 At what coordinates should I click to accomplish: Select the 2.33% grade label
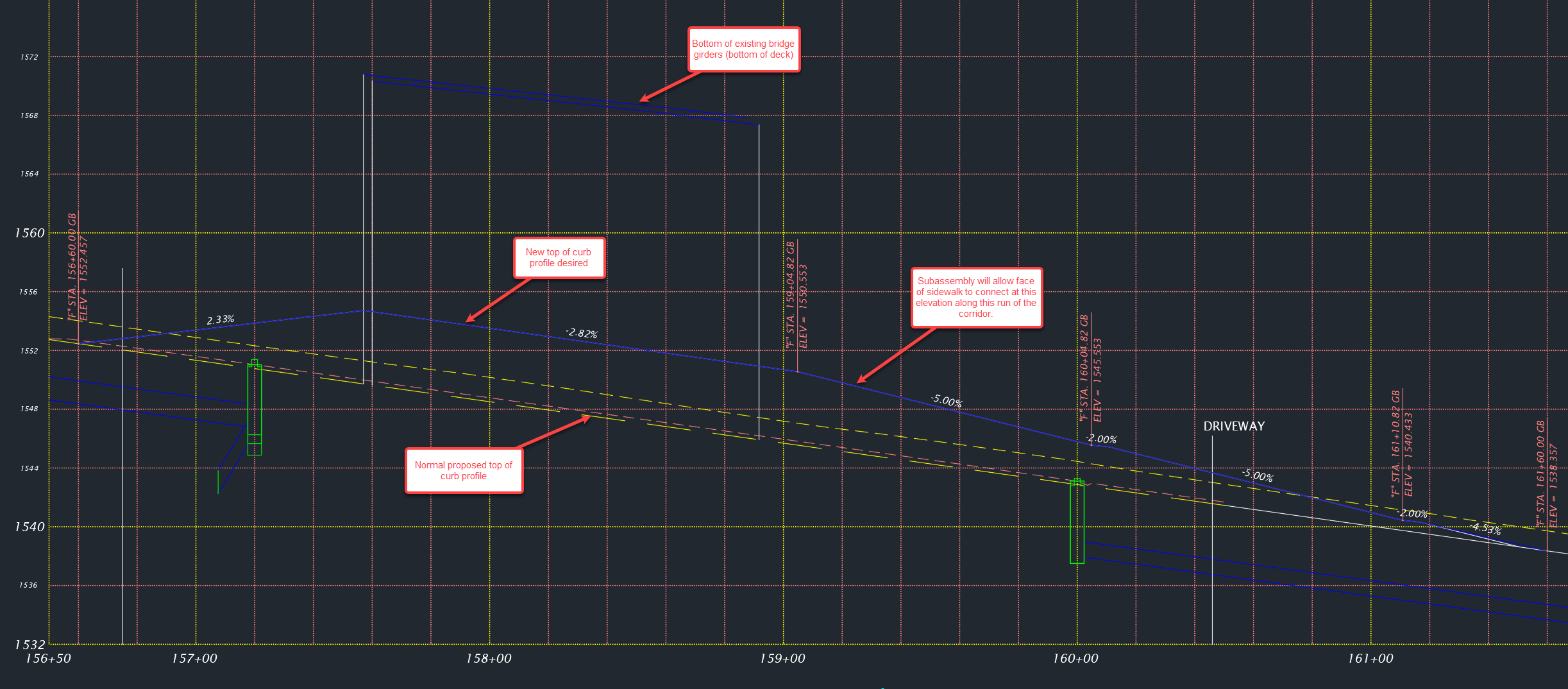click(x=221, y=319)
